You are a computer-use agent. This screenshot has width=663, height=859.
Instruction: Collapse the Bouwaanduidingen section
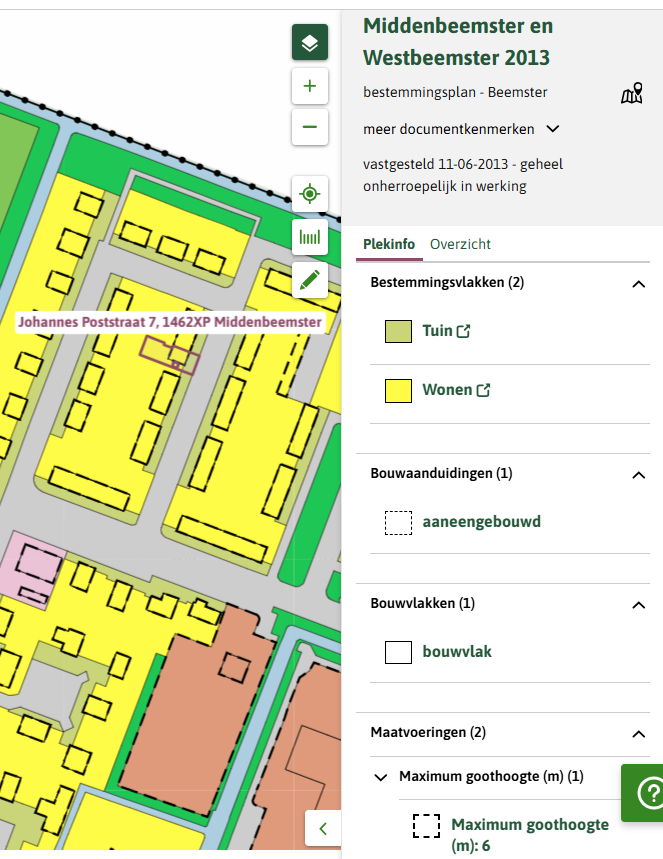coord(638,474)
